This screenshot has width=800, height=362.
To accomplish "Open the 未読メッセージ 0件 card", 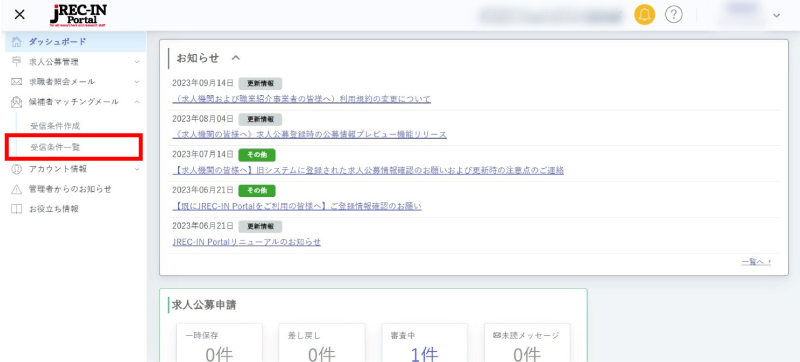I will click(527, 343).
